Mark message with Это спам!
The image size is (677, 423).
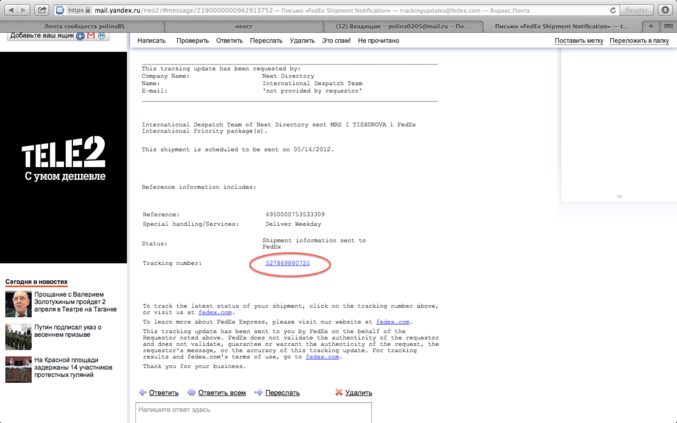[x=336, y=41]
